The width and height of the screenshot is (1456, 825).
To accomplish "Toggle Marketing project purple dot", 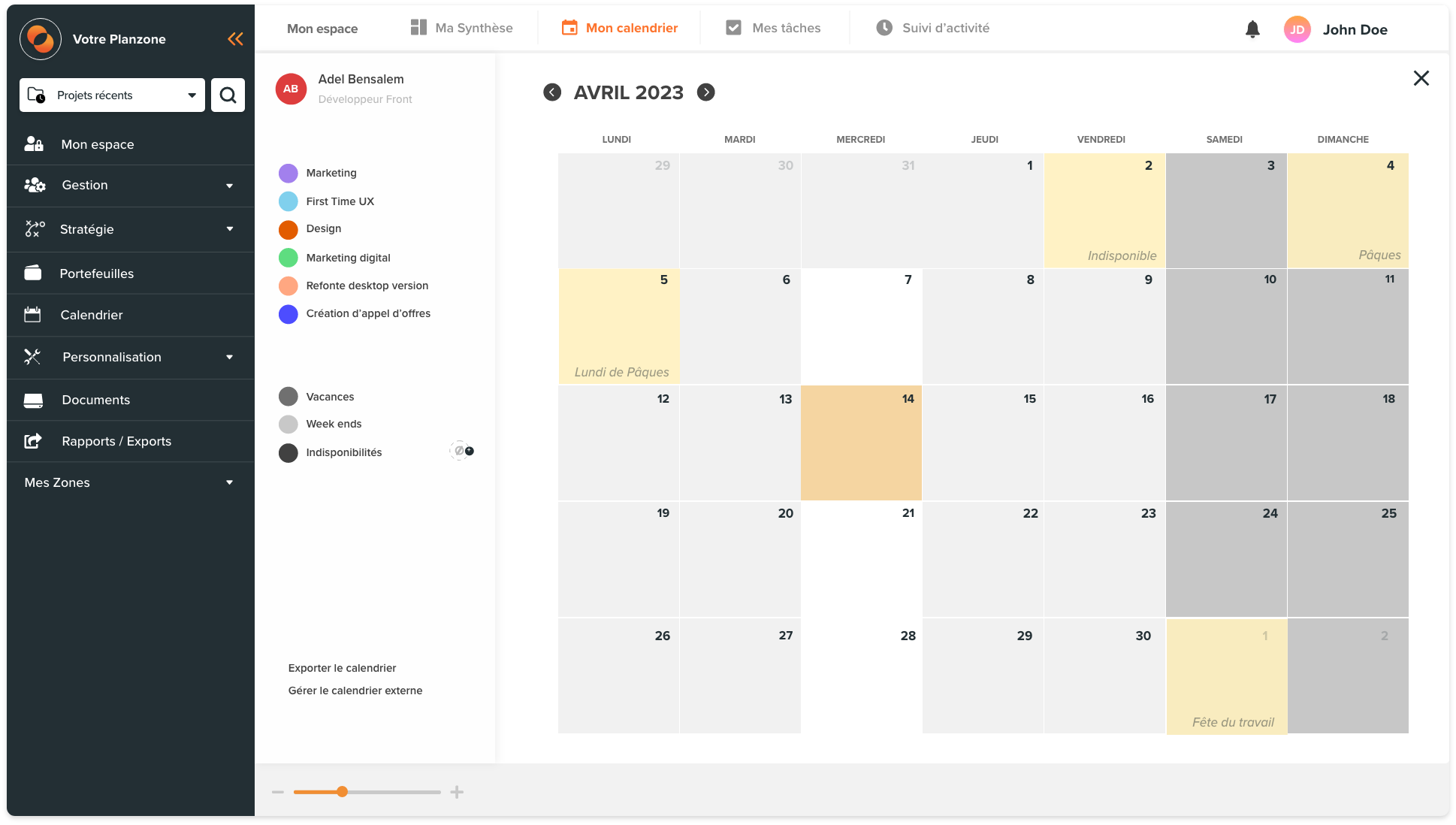I will pyautogui.click(x=288, y=174).
